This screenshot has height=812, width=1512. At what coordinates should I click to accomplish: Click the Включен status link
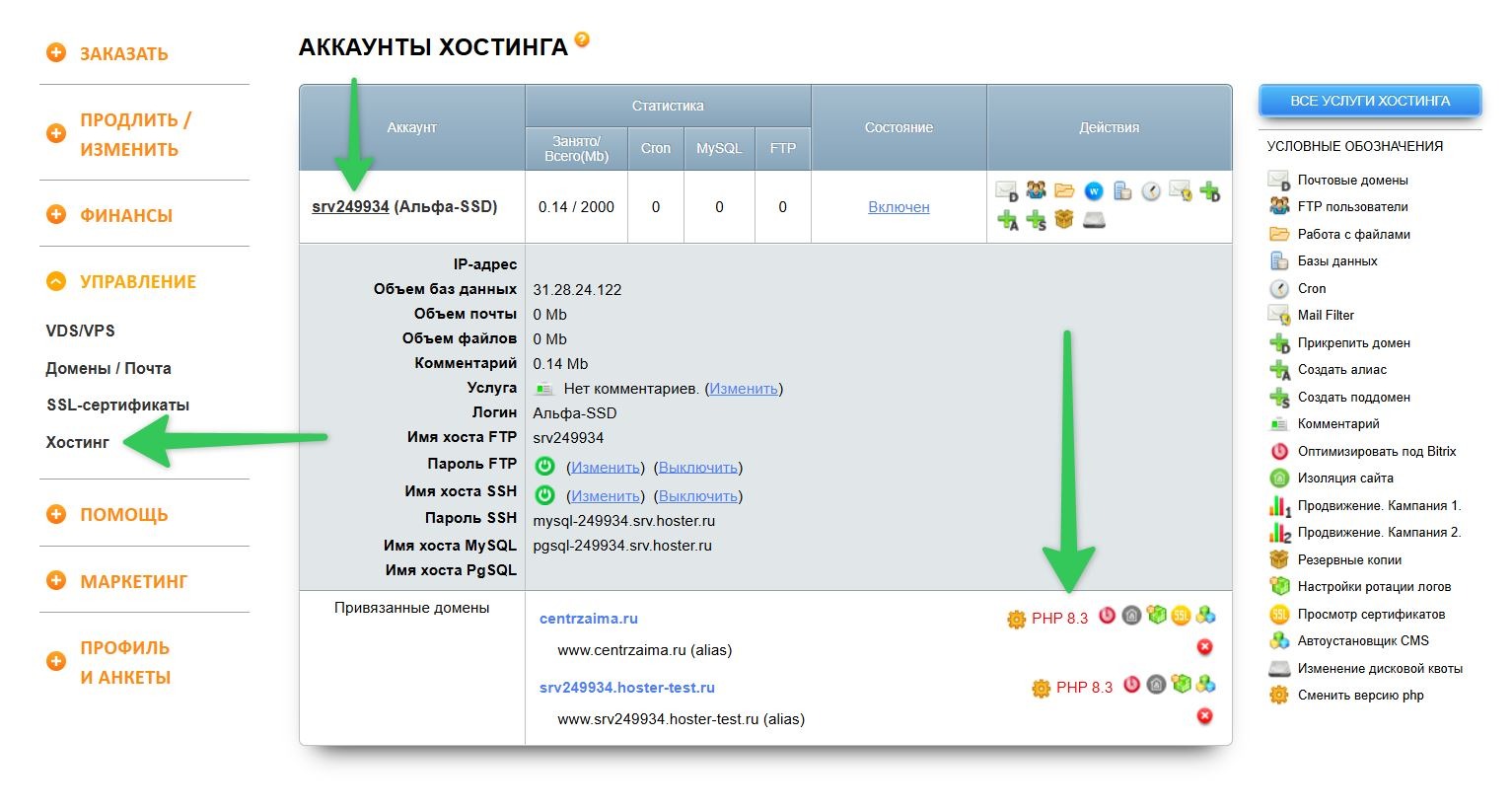tap(899, 206)
